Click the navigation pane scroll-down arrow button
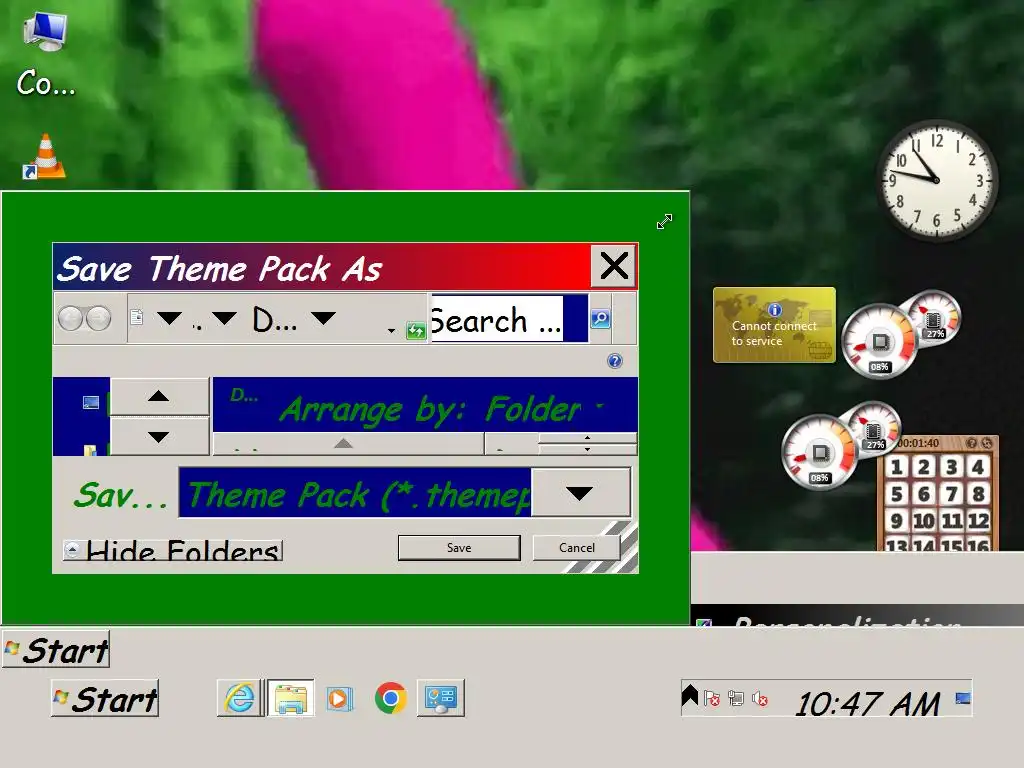 click(x=159, y=436)
